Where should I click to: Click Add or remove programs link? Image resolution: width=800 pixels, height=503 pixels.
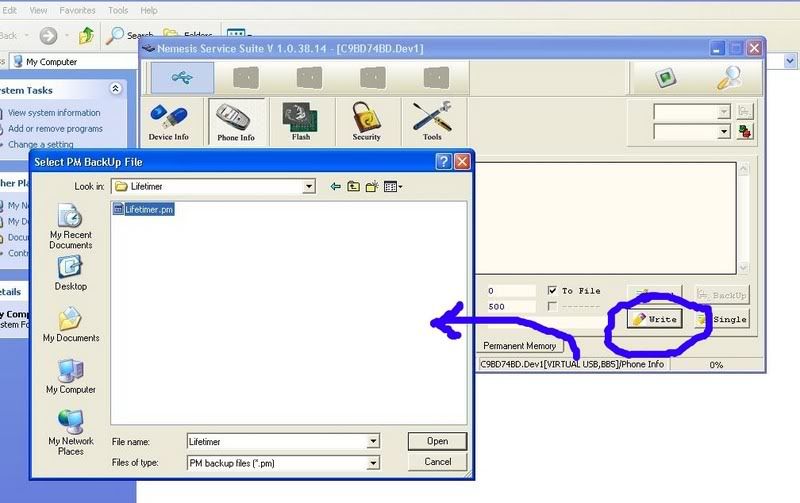tap(55, 129)
